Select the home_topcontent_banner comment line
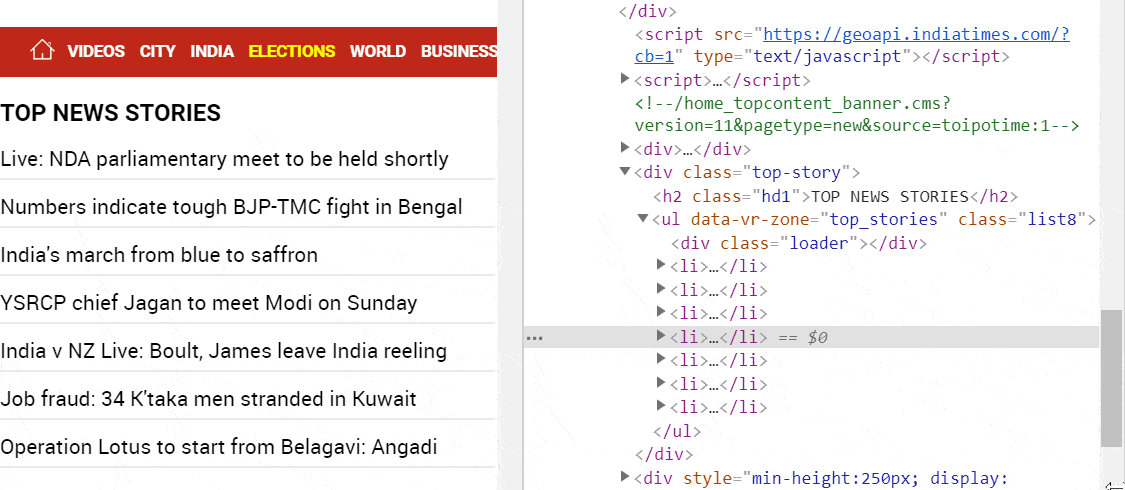Screen dimensions: 1125x490 [857, 115]
